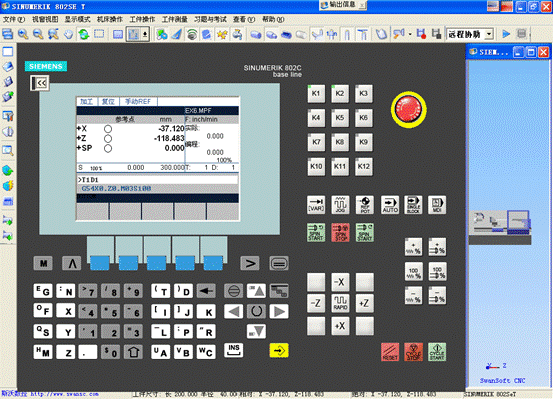The width and height of the screenshot is (553, 399).
Task: Click the red Reset key
Action: pos(390,352)
